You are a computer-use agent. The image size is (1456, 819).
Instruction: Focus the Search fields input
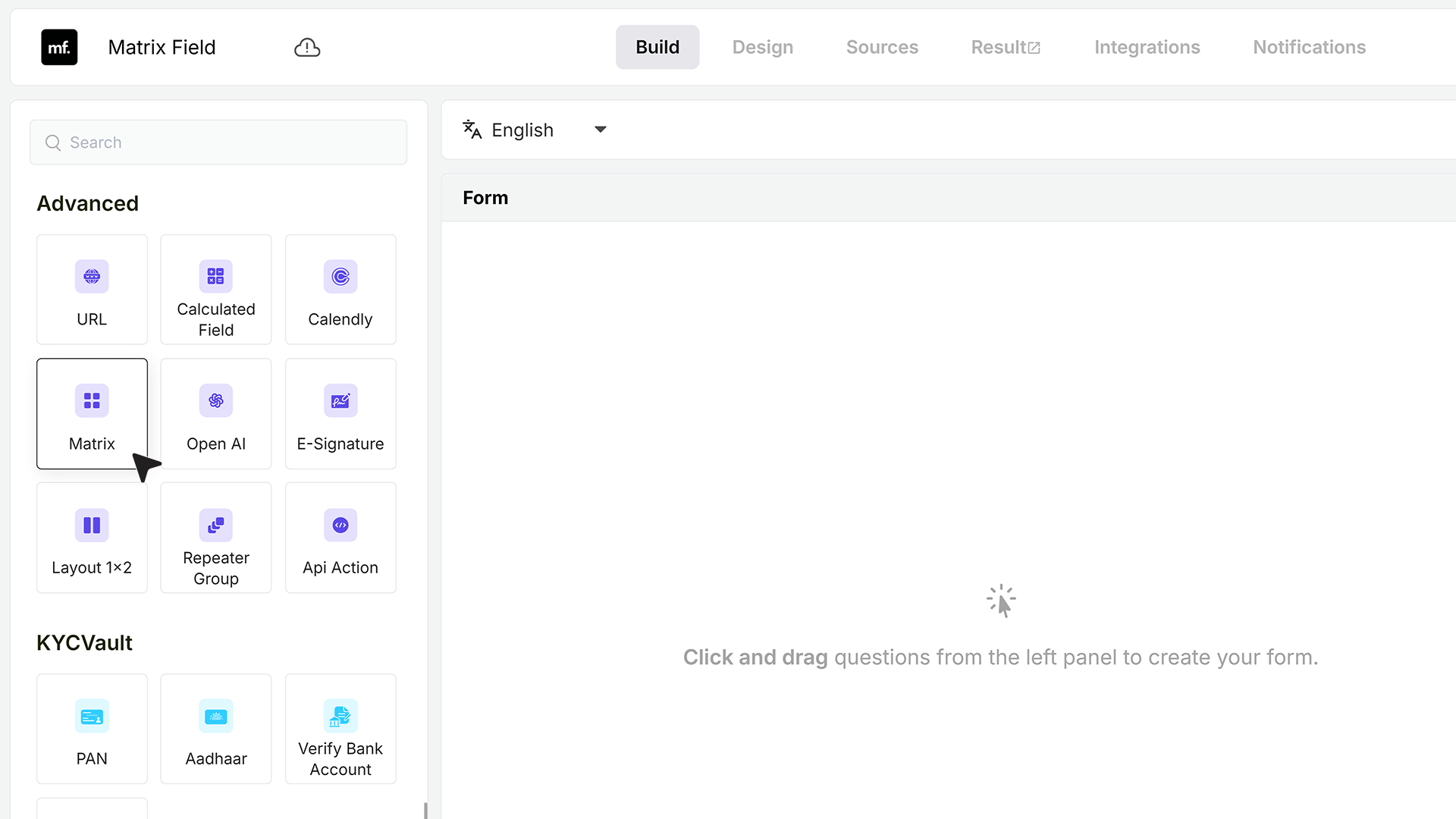(x=218, y=143)
